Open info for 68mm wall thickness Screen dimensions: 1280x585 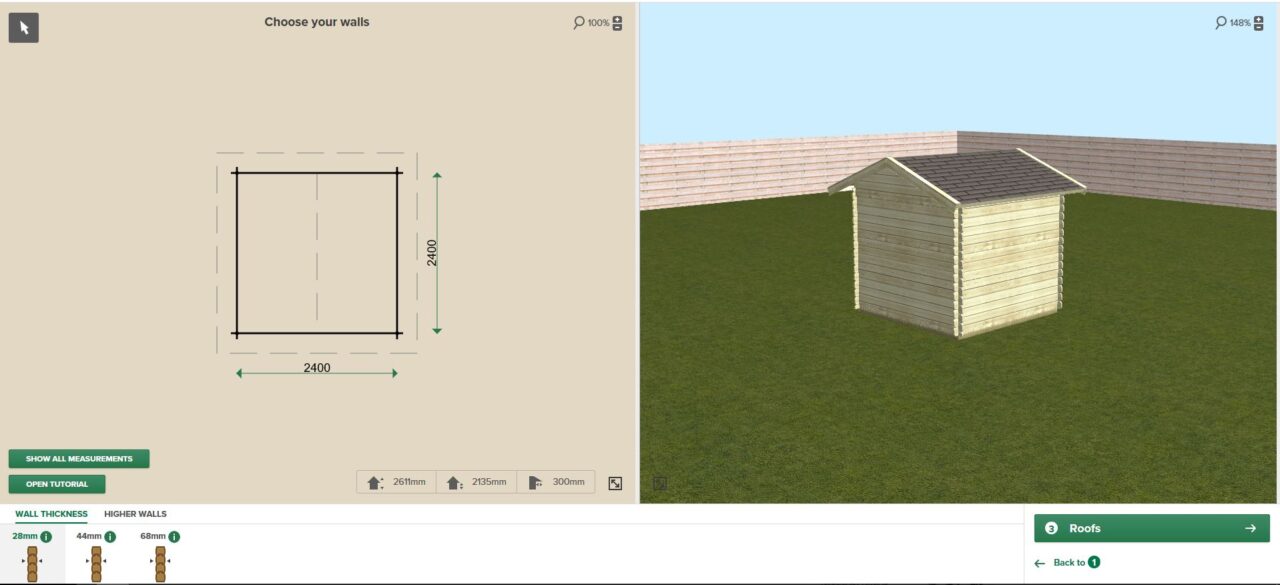[172, 535]
